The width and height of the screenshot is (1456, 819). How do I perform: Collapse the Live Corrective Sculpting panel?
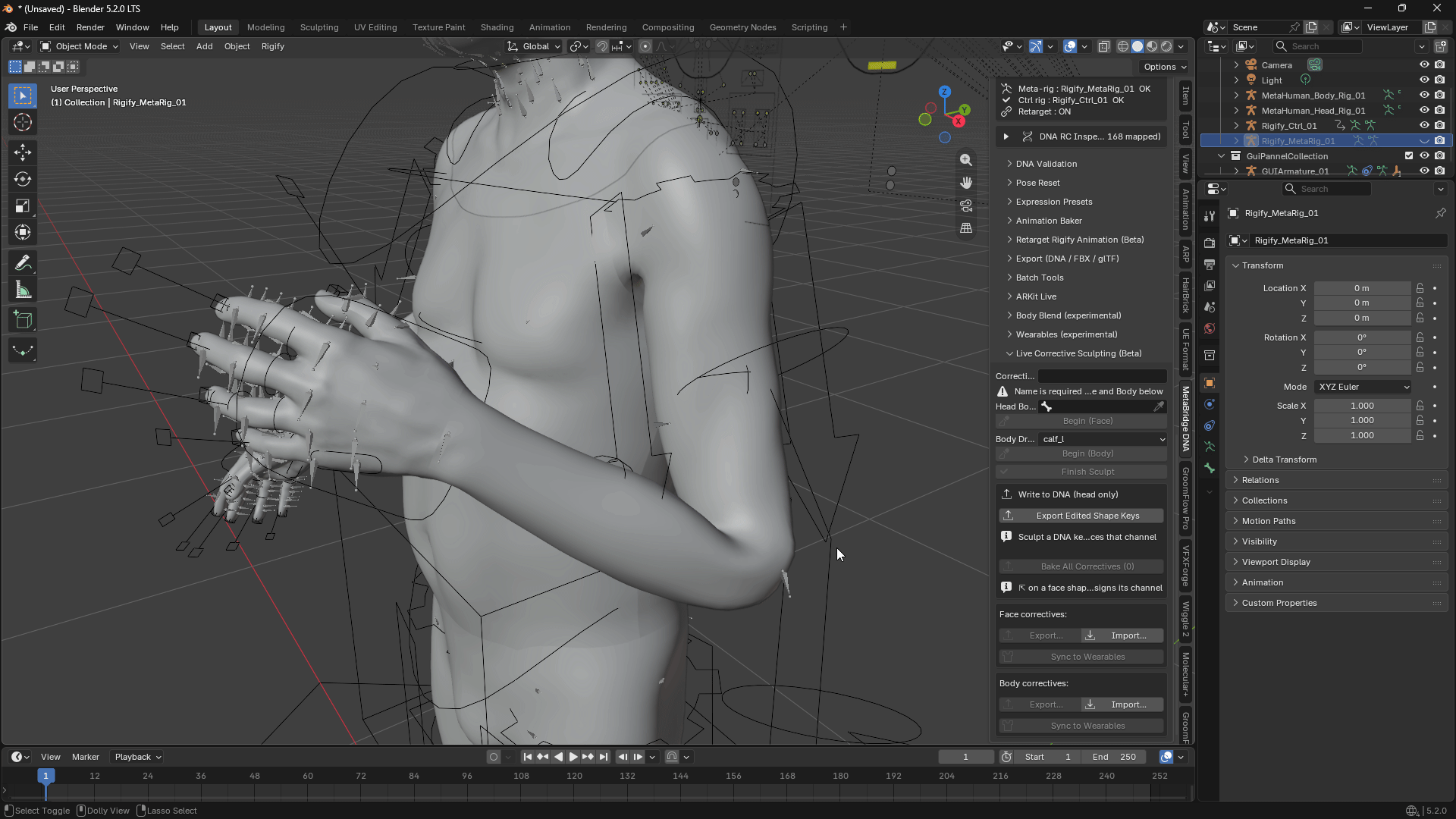[x=1080, y=353]
